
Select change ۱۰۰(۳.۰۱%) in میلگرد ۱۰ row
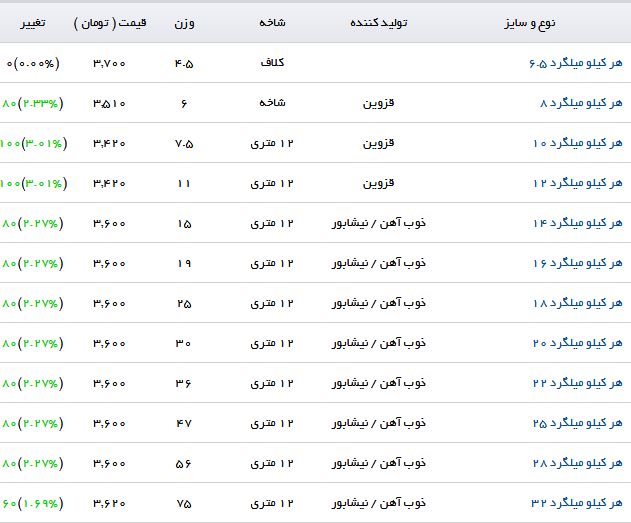[34, 144]
